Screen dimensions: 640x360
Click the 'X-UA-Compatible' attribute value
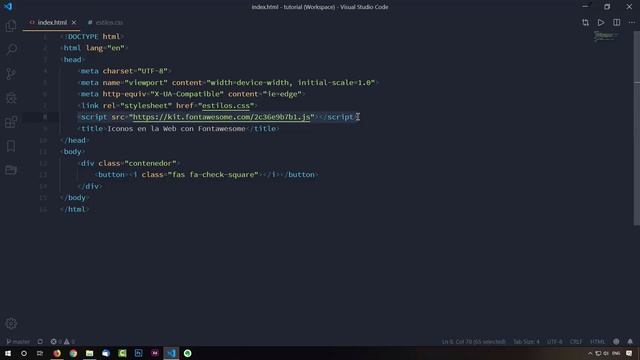click(187, 94)
